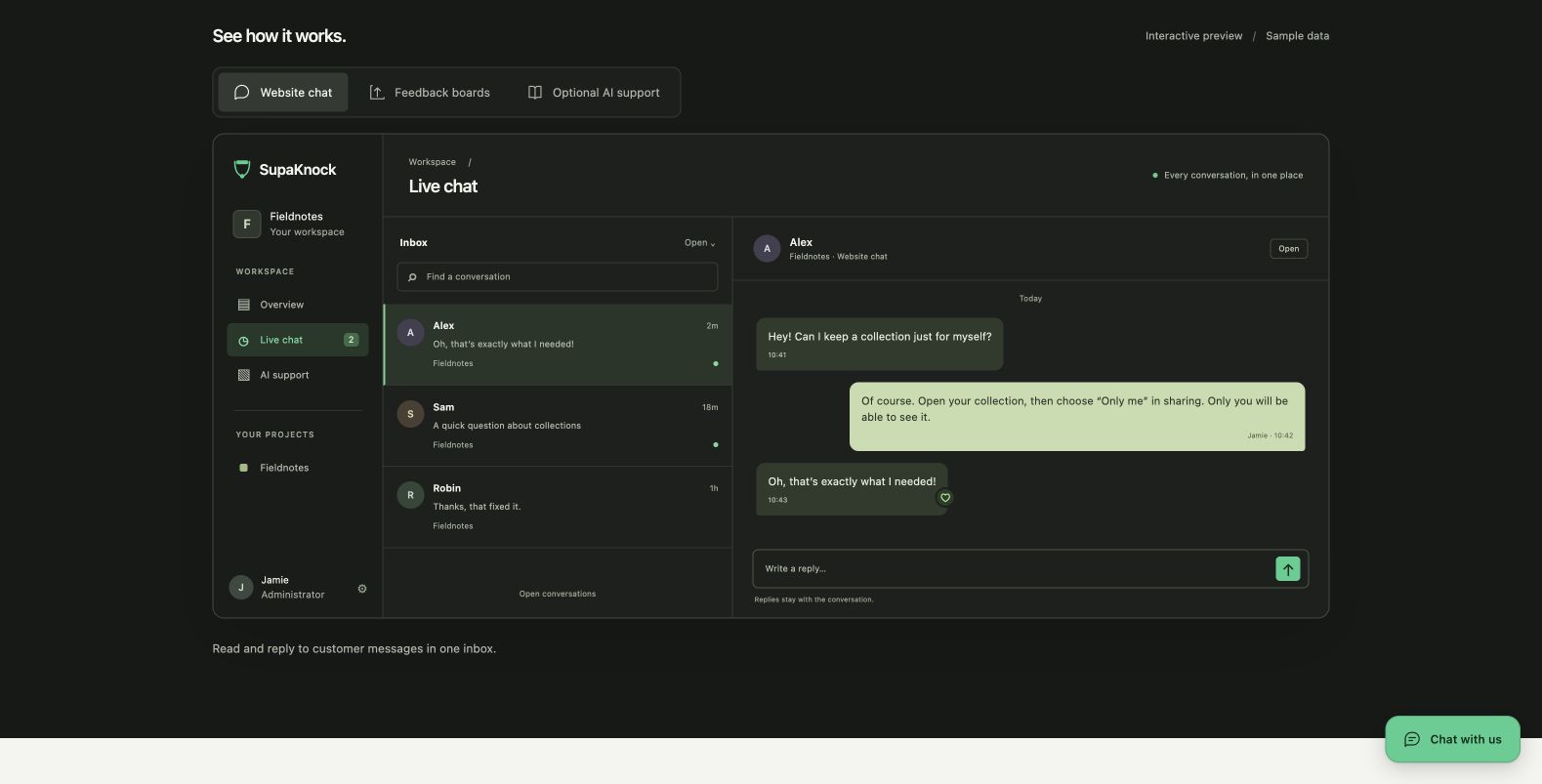Send the reply with the arrow button
Image resolution: width=1542 pixels, height=784 pixels.
(1287, 569)
